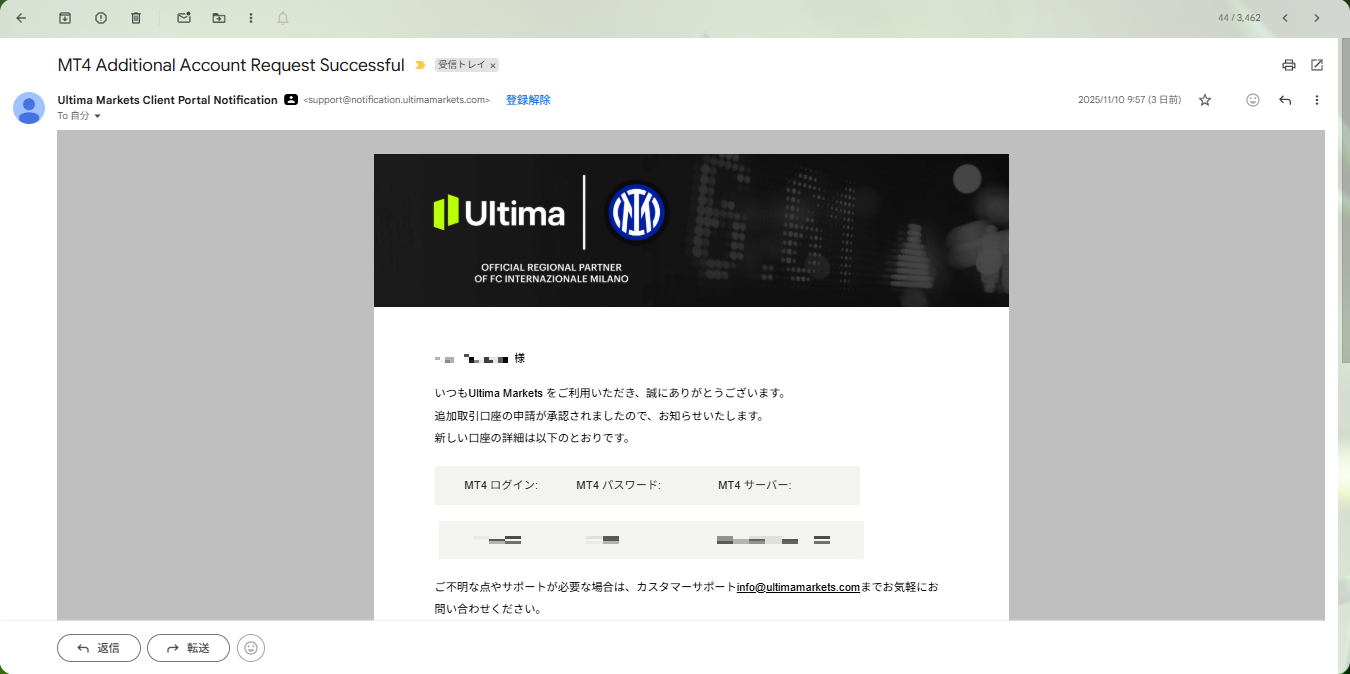Open the emoji reaction button beside 転送
The image size is (1350, 674).
pyautogui.click(x=251, y=648)
